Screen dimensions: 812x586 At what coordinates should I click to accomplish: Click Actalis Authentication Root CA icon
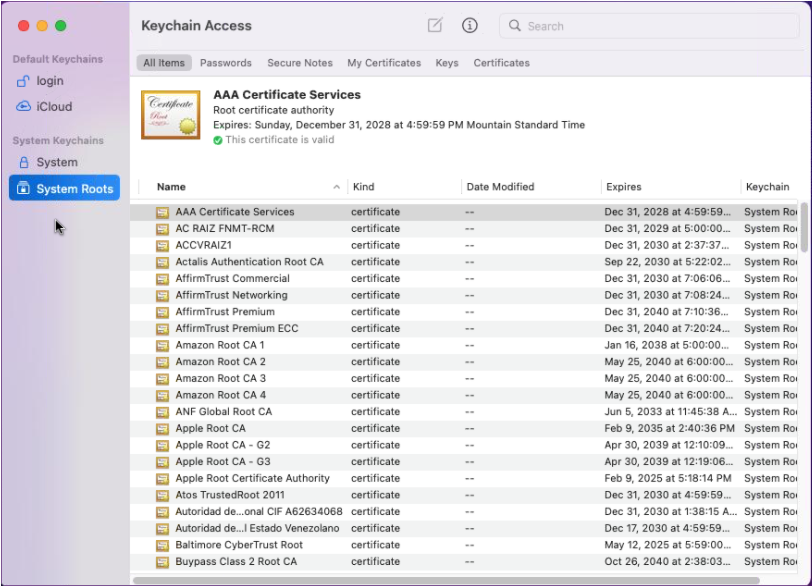[x=163, y=262]
